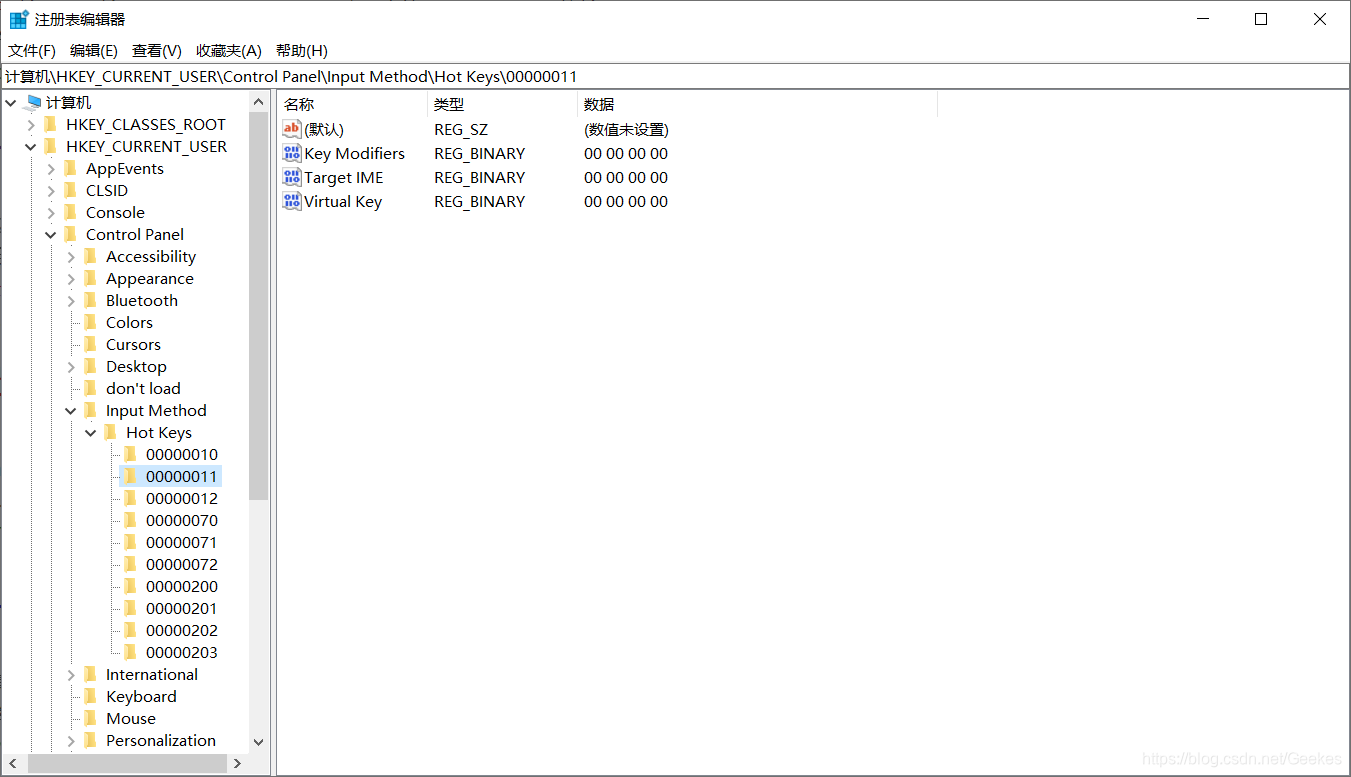Click the folder icon beside CLSID
This screenshot has width=1351, height=777.
click(70, 190)
